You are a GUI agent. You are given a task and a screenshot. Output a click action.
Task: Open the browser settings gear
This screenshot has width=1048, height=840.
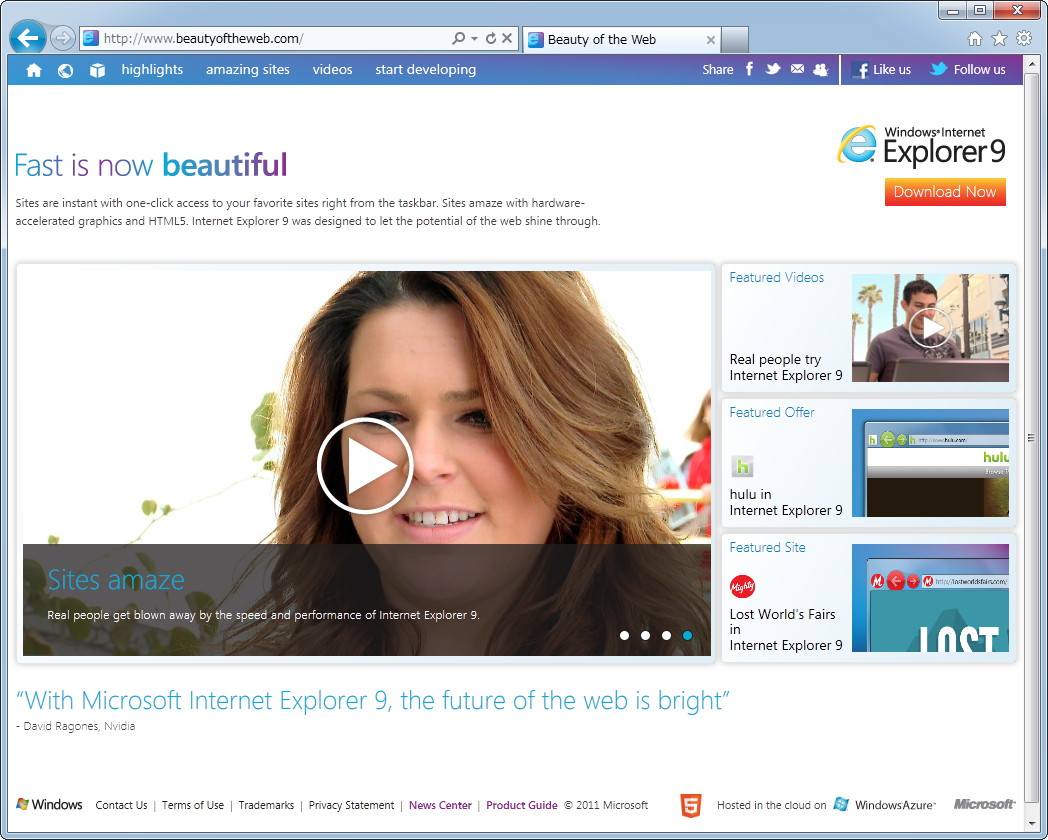point(1022,35)
